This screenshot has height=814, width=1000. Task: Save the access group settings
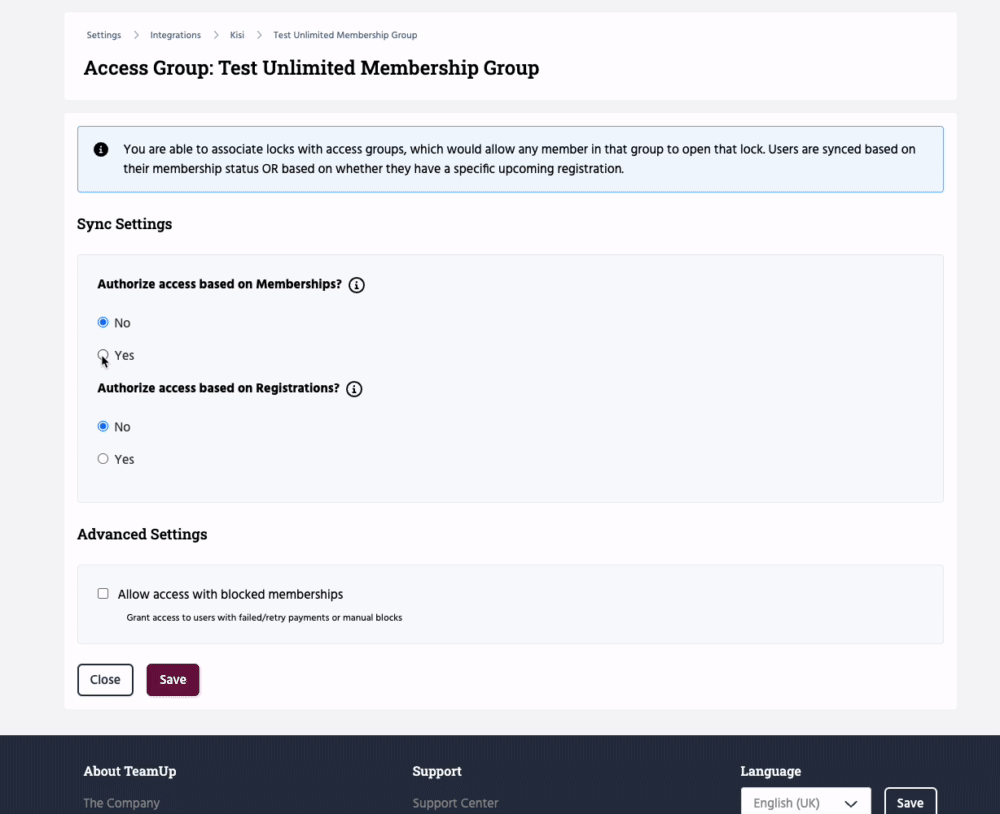[173, 680]
